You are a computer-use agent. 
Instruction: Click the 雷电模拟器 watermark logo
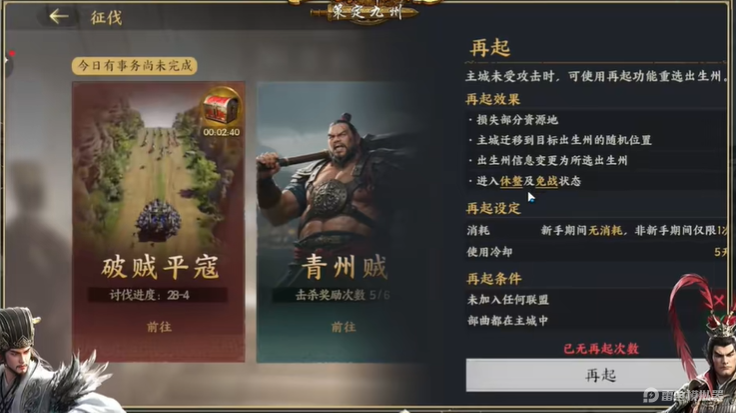click(x=683, y=396)
